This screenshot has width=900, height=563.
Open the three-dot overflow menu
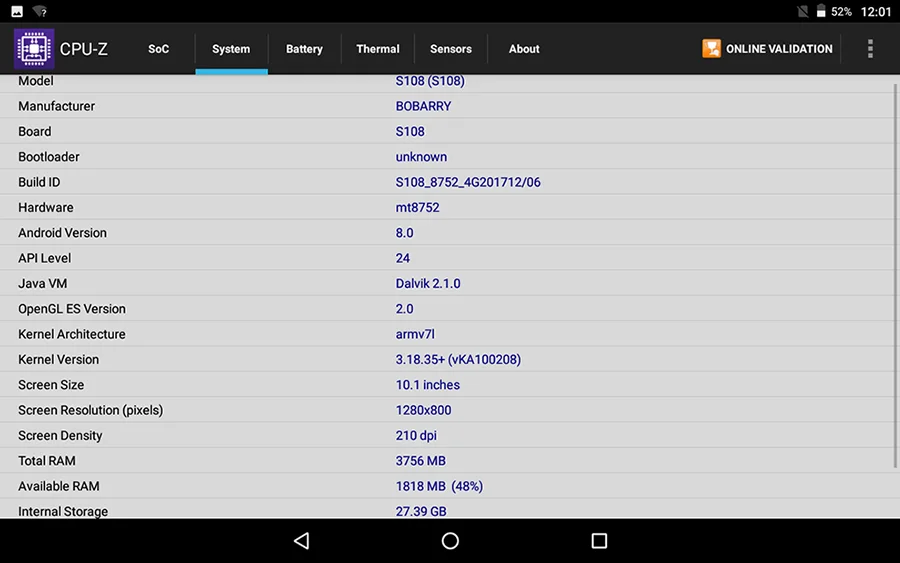870,49
